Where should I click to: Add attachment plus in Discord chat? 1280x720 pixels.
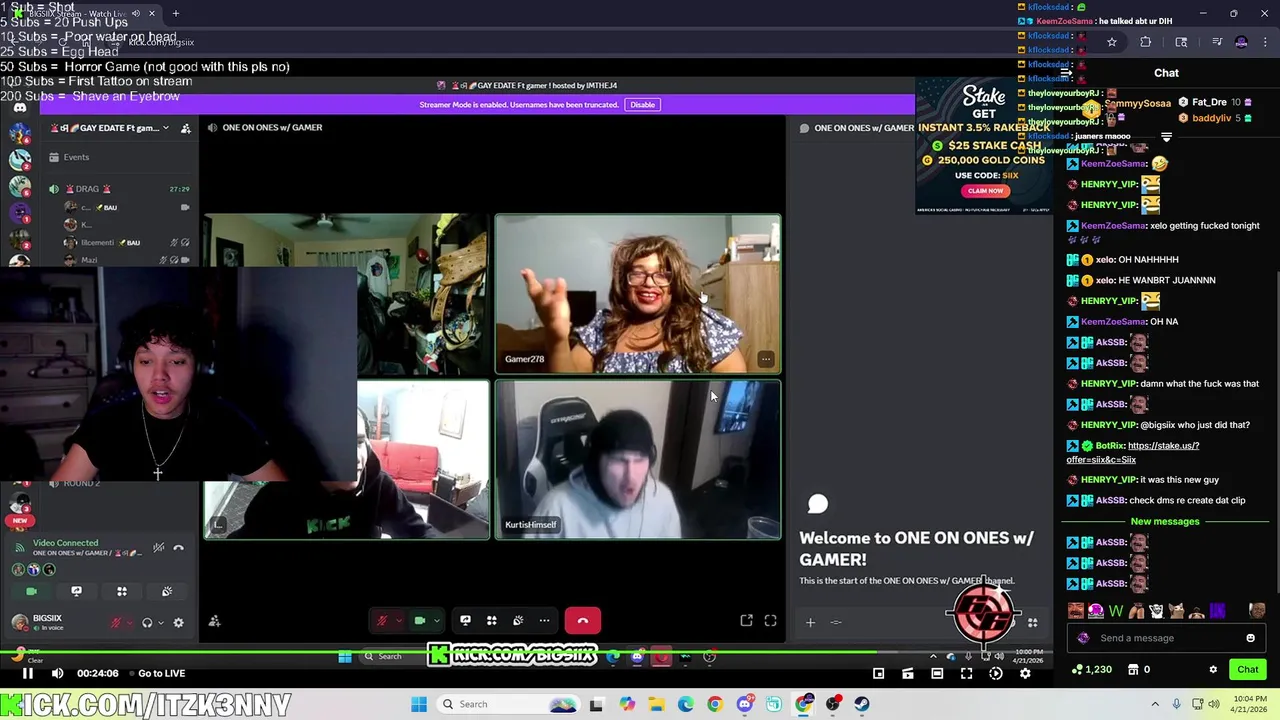(810, 622)
